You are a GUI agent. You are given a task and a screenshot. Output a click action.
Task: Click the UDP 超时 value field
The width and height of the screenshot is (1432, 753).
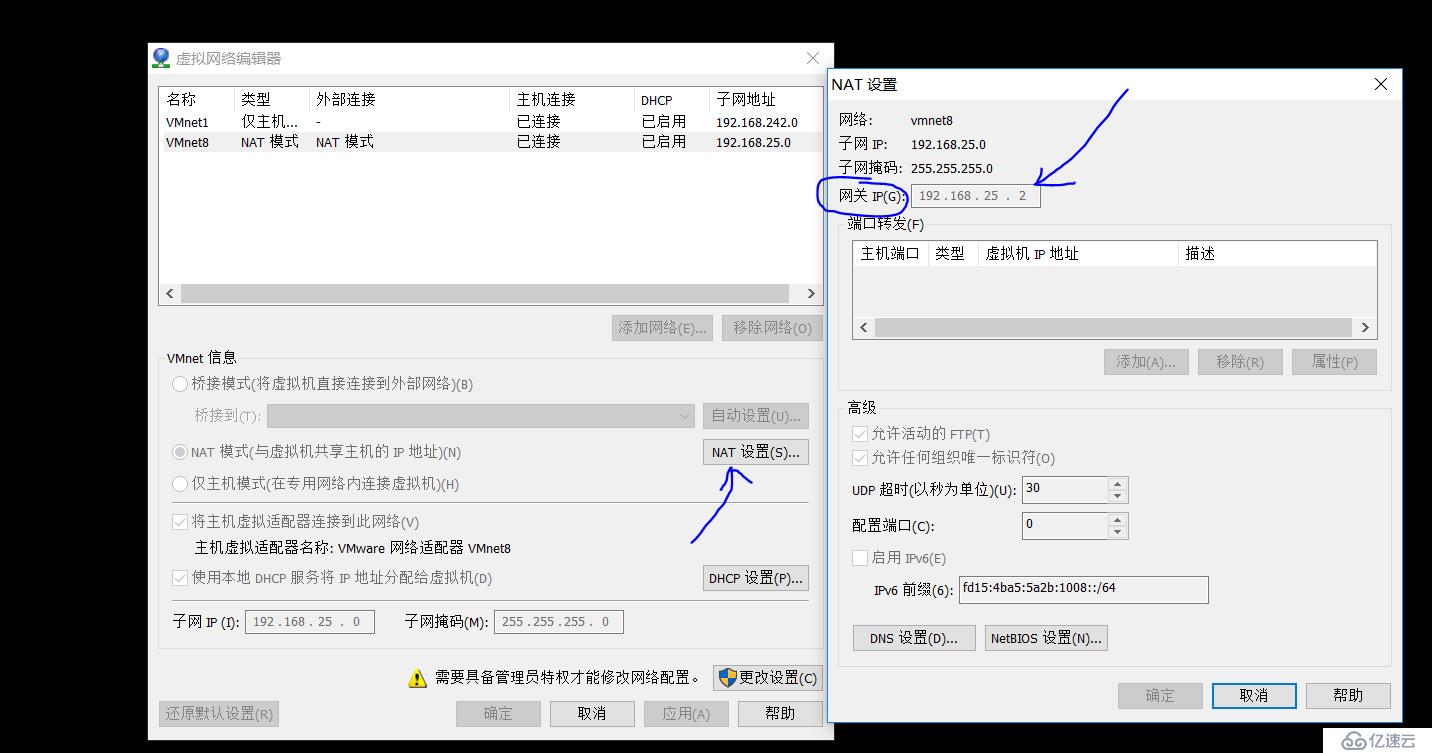1065,489
